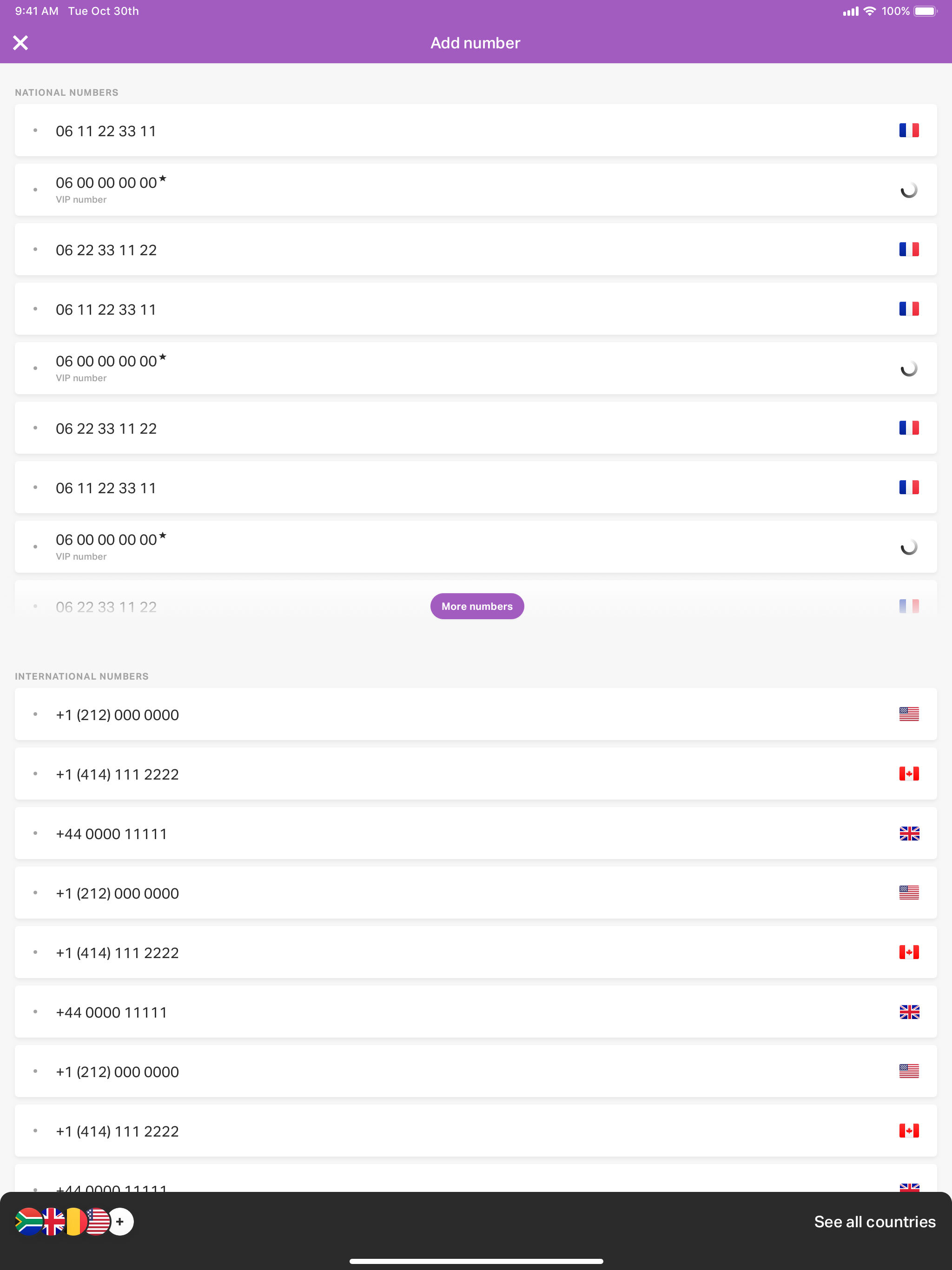Tap the USA flag circle in bottom bar
Viewport: 952px width, 1270px height.
[x=98, y=1221]
